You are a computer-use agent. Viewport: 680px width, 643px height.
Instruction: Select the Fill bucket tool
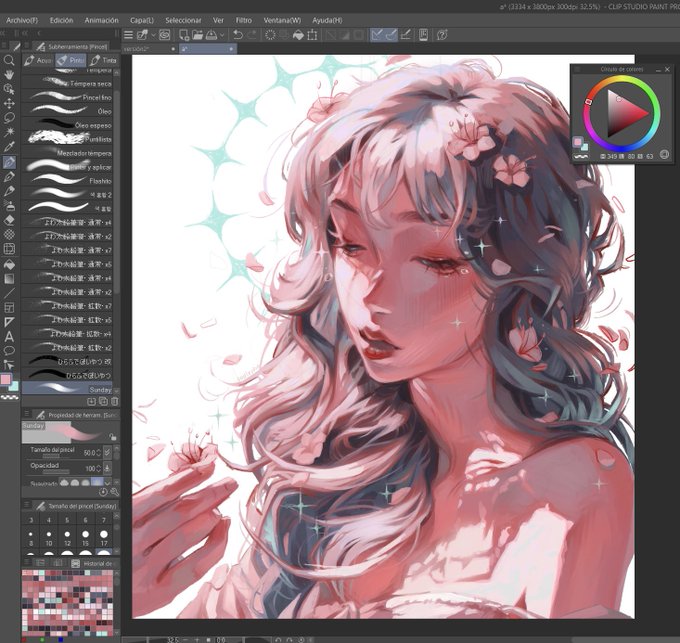[9, 264]
